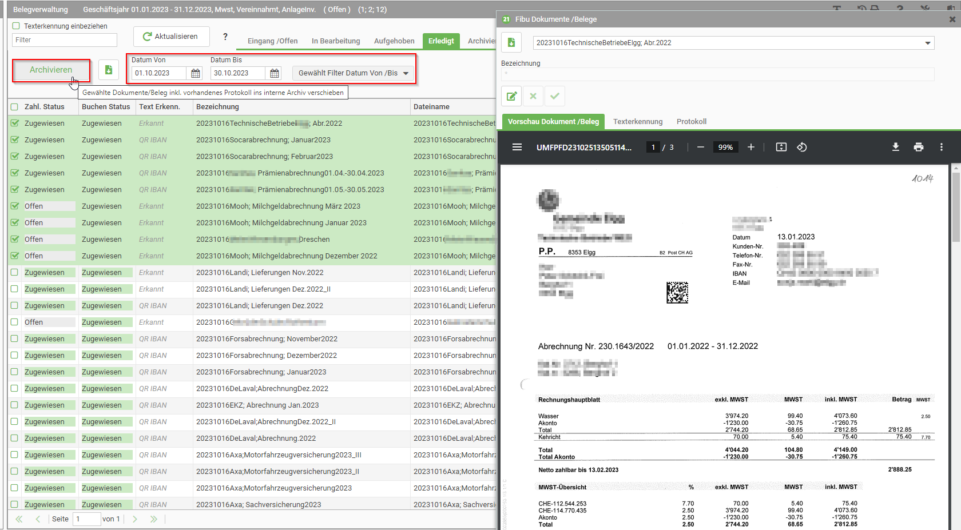Click the Aktualisieren button
Image resolution: width=961 pixels, height=530 pixels.
(171, 36)
